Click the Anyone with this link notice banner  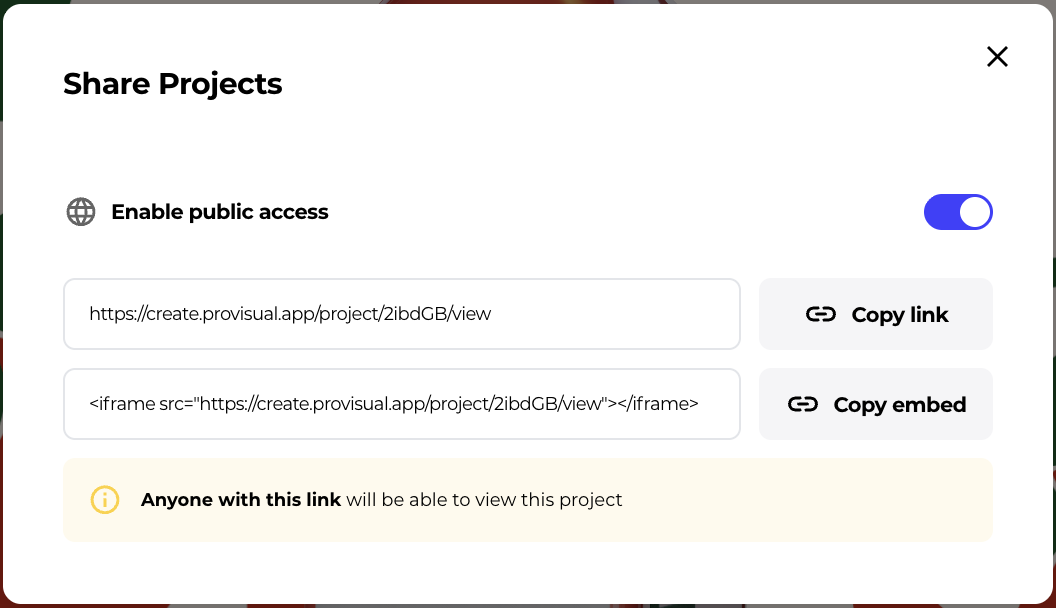coord(528,499)
